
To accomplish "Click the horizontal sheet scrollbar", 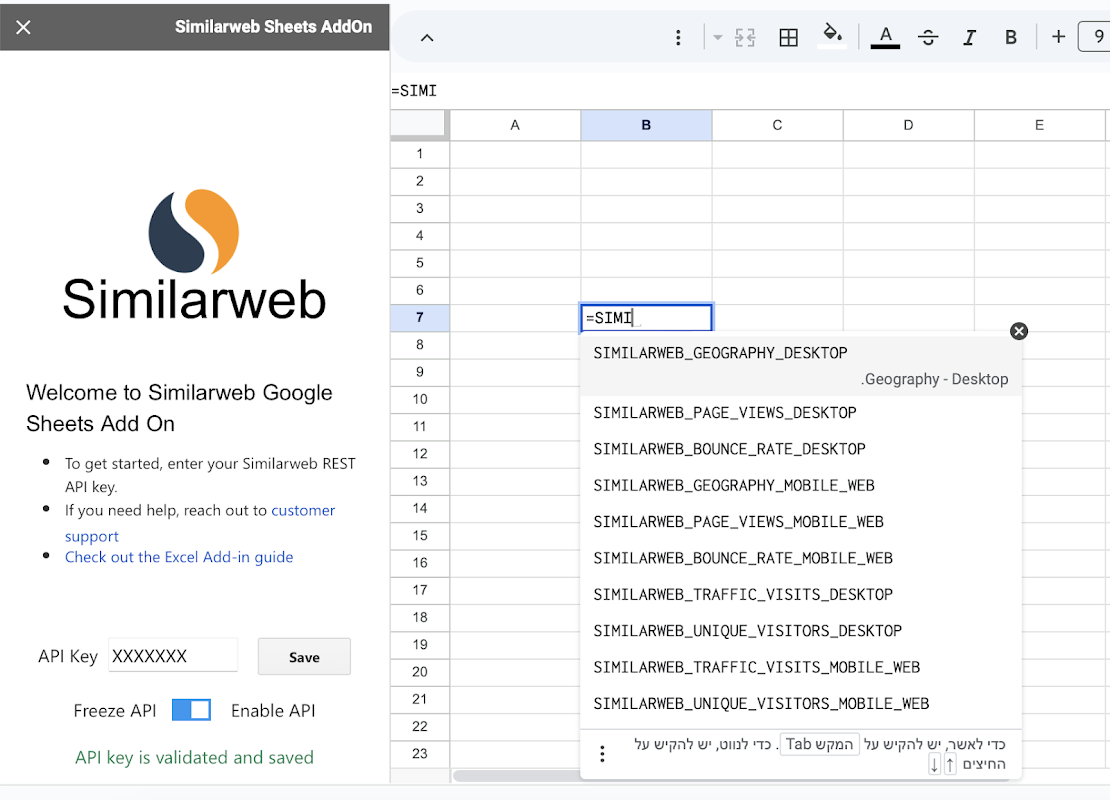I will (517, 776).
